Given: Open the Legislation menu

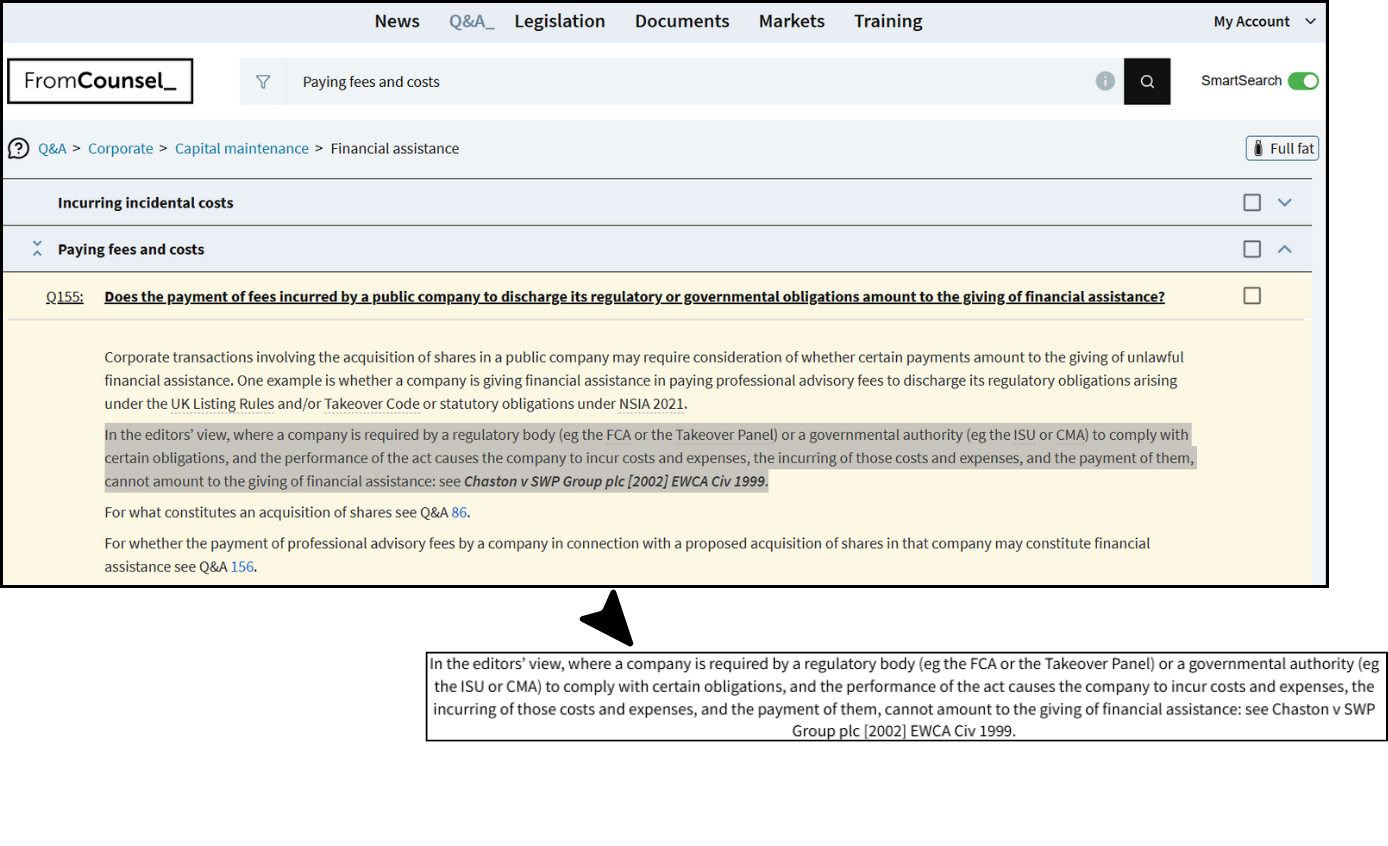Looking at the screenshot, I should pos(559,21).
